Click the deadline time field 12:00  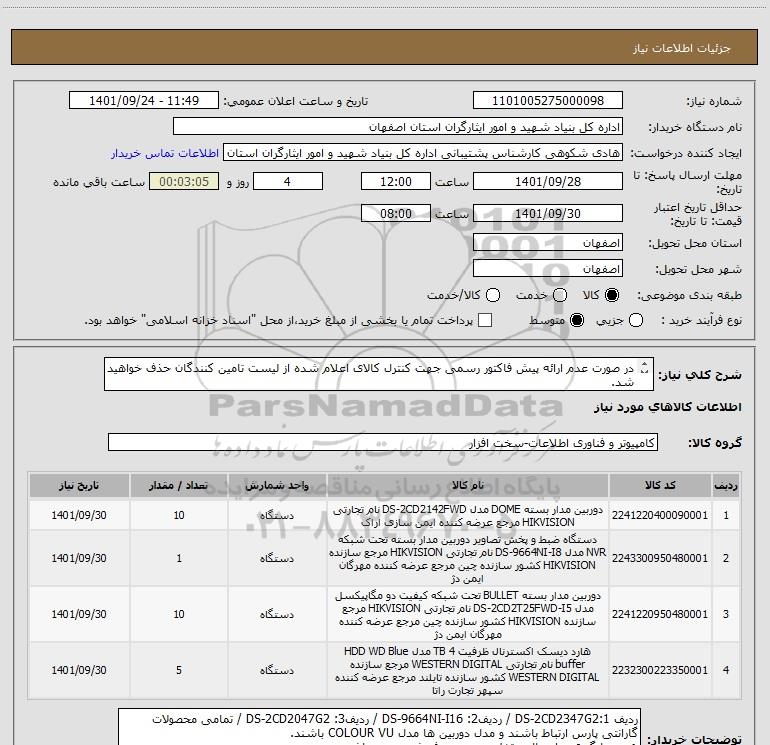click(x=396, y=181)
